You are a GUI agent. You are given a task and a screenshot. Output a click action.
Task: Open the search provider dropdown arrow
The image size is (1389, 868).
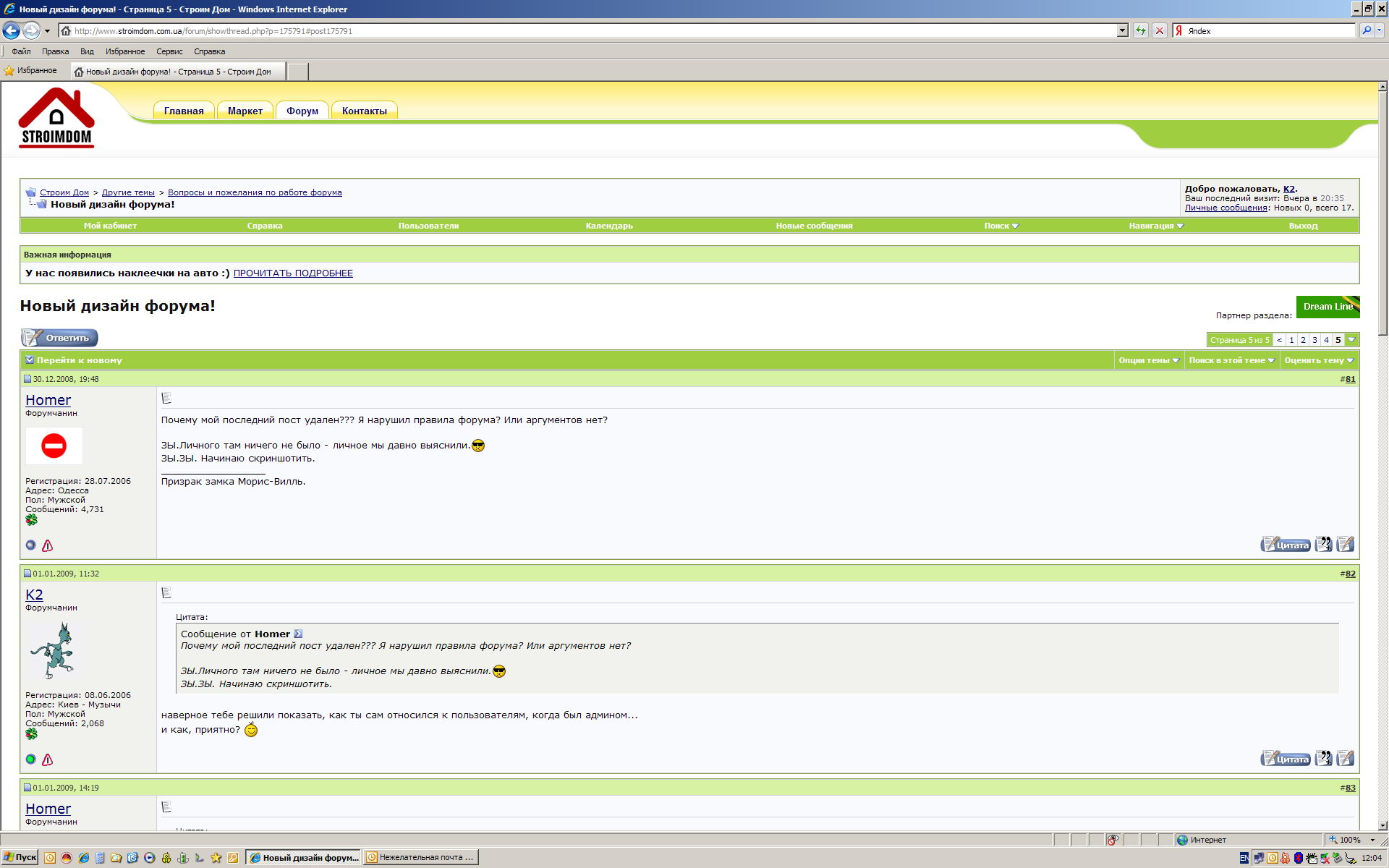[1380, 30]
